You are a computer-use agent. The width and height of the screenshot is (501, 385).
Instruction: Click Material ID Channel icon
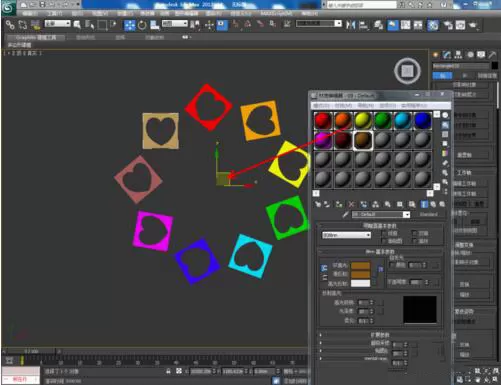click(x=399, y=204)
